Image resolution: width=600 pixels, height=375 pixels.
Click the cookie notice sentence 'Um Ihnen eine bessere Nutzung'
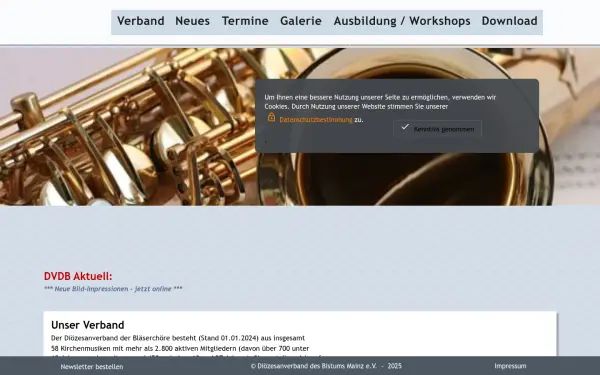click(x=380, y=102)
